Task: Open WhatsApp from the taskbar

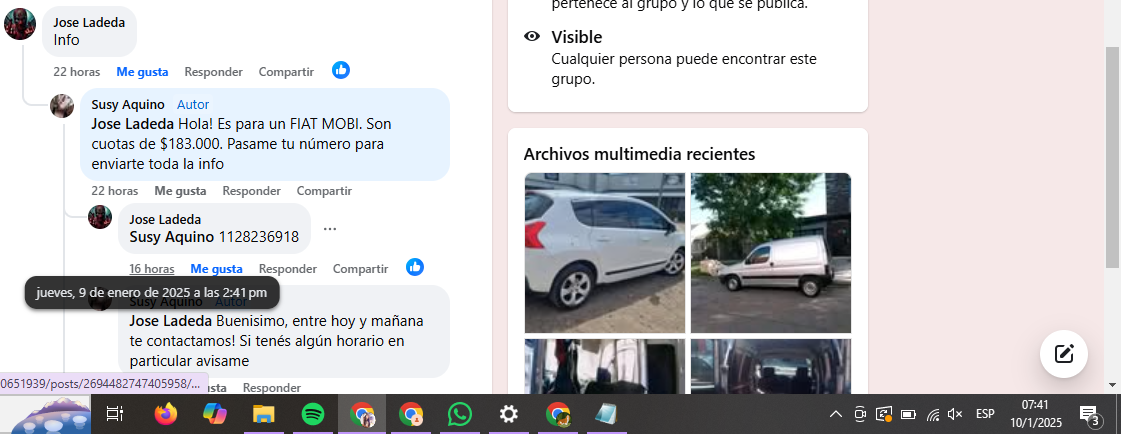Action: (460, 414)
